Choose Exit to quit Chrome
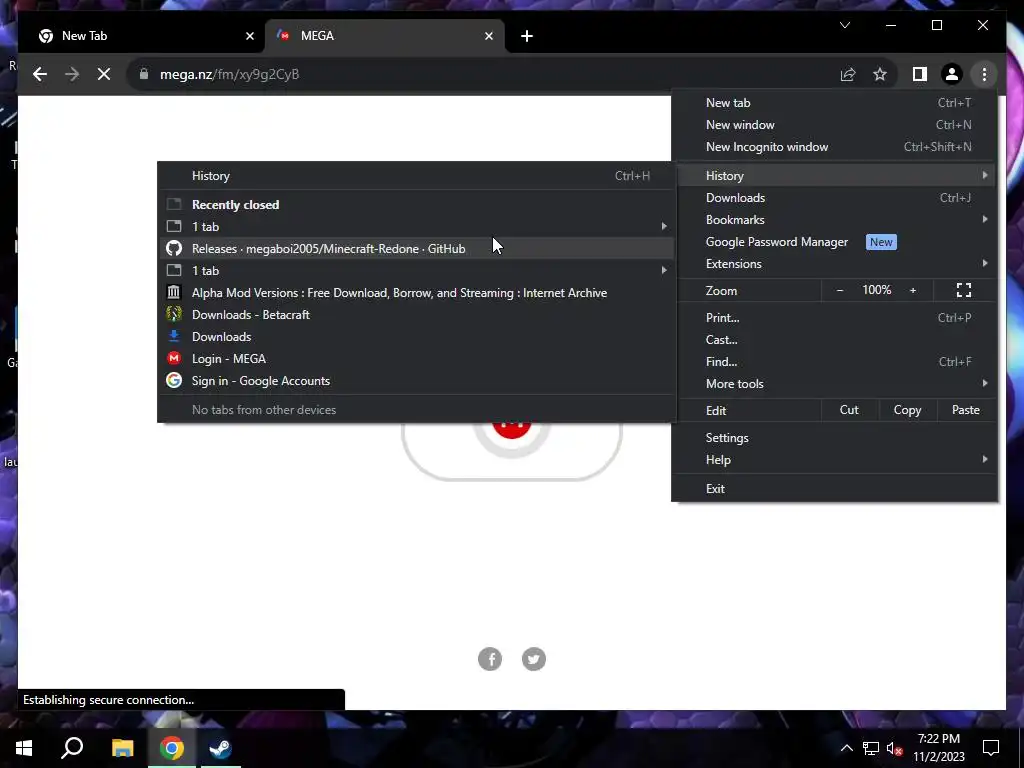 click(x=835, y=488)
